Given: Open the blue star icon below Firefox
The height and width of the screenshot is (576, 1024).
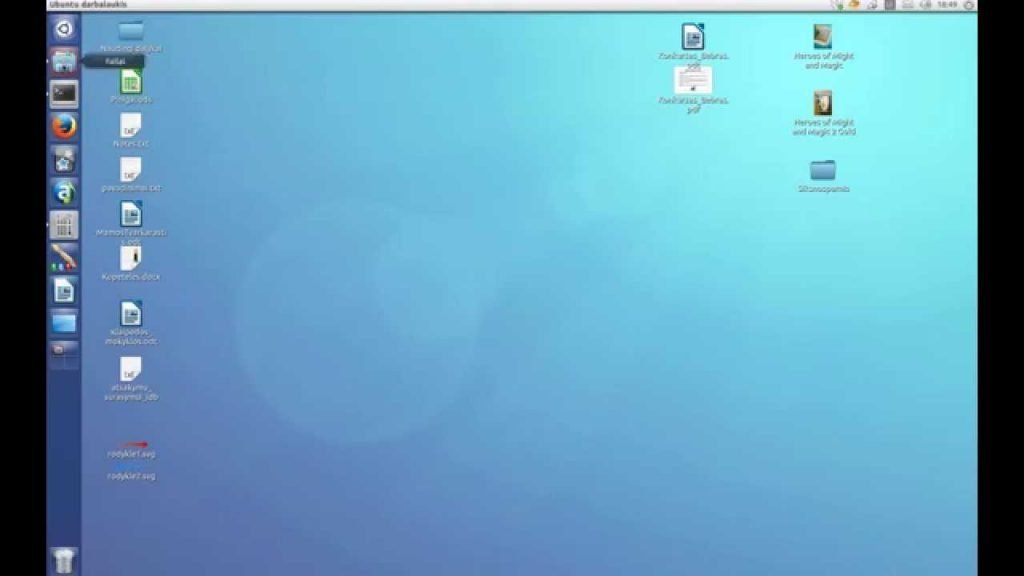Looking at the screenshot, I should (x=63, y=159).
